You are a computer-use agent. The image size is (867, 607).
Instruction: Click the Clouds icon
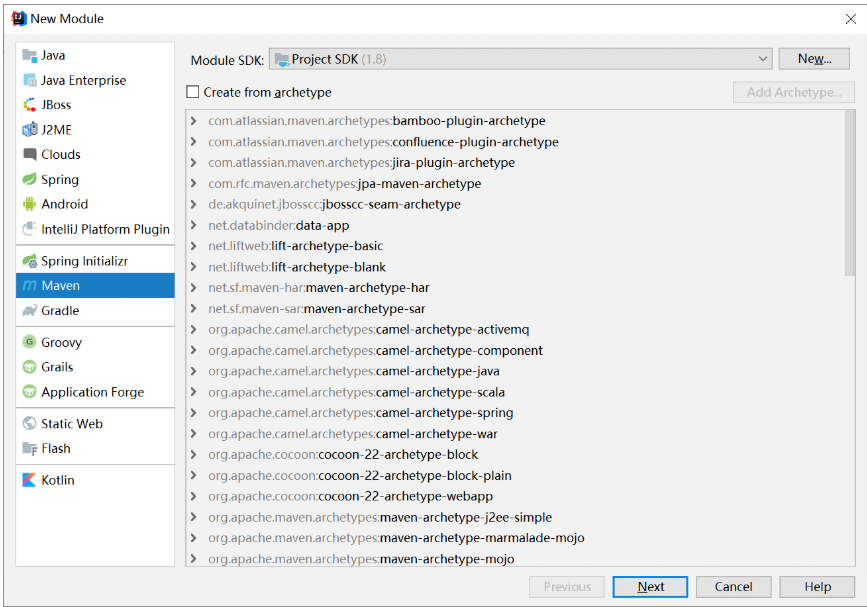[29, 154]
